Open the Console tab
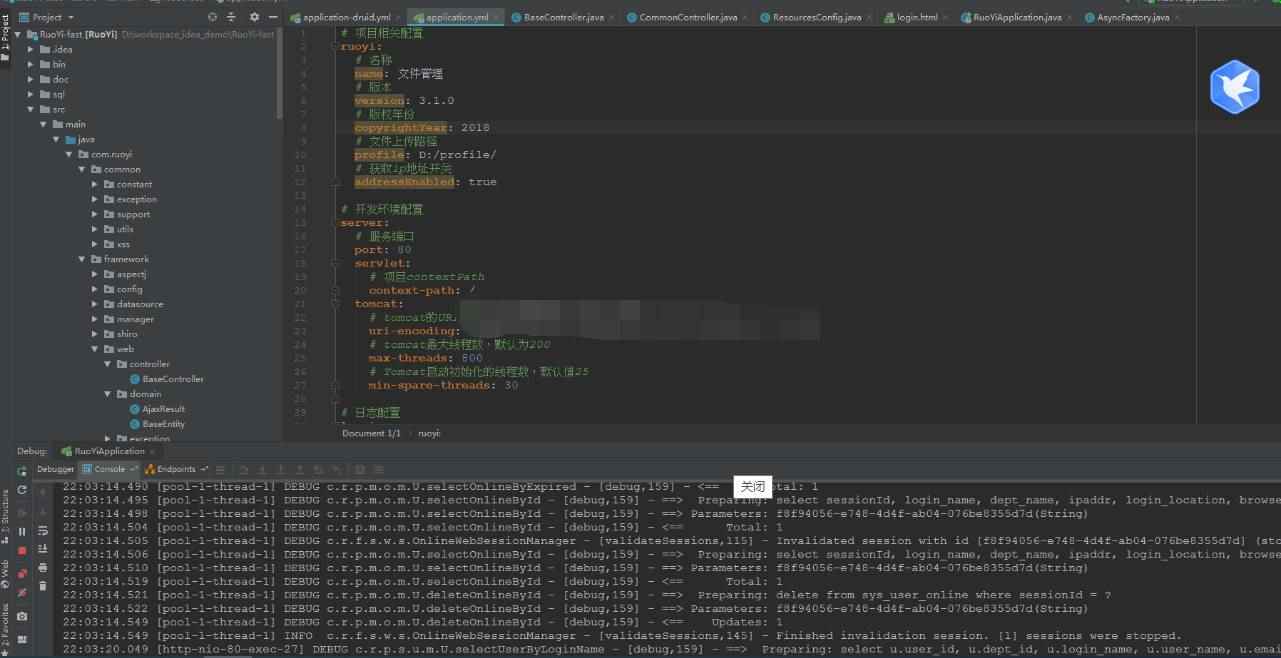The height and width of the screenshot is (658, 1281). pyautogui.click(x=109, y=469)
